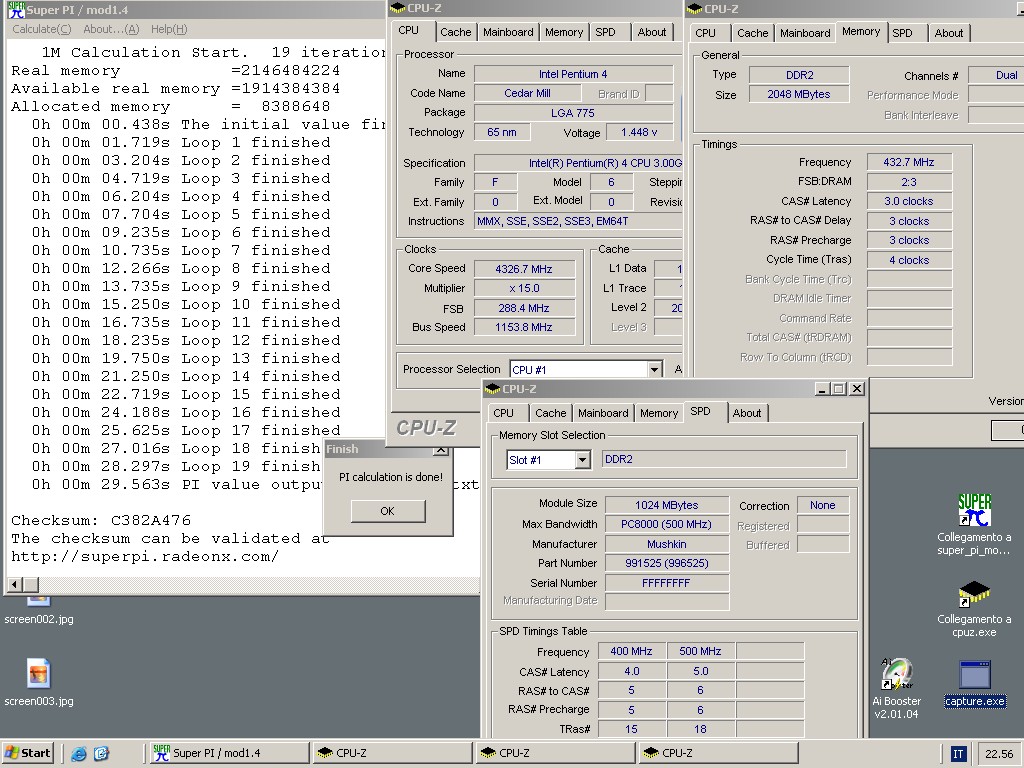Image resolution: width=1024 pixels, height=768 pixels.
Task: Click the CAS# Latency value 3.0 clocks
Action: click(x=908, y=201)
